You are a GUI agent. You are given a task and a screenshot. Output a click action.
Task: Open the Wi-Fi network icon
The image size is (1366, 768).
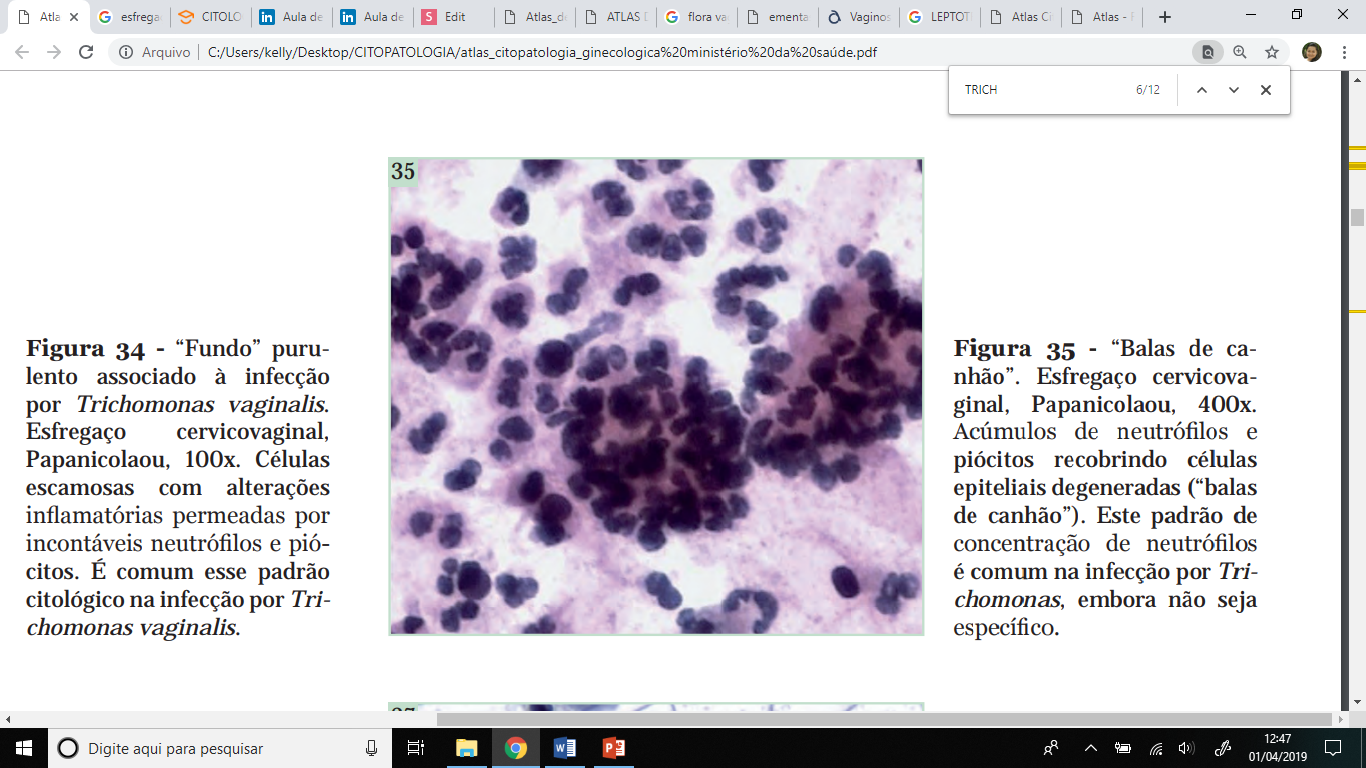pos(1156,748)
